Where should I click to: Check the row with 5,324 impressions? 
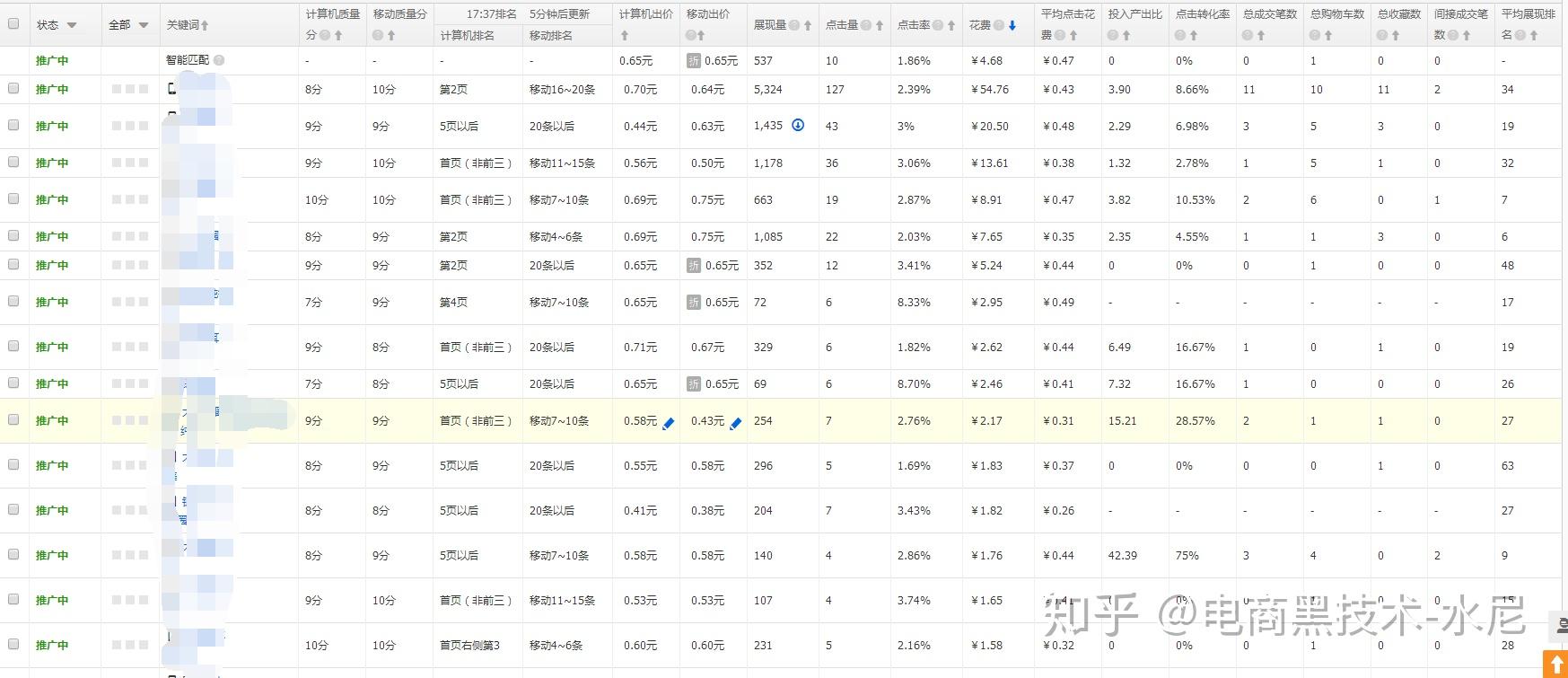(13, 88)
